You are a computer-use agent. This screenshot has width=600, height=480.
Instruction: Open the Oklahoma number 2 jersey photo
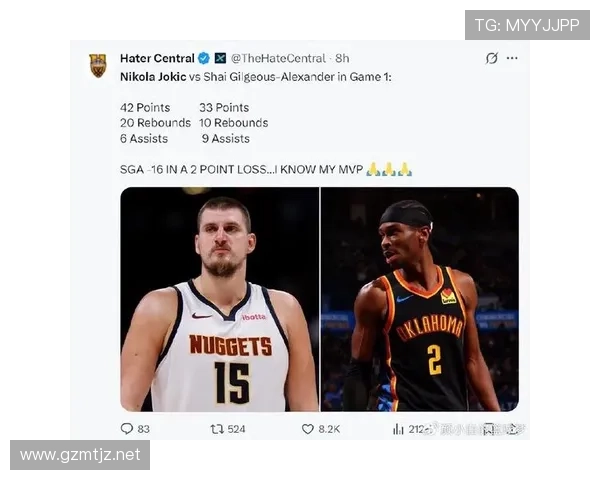pos(420,299)
